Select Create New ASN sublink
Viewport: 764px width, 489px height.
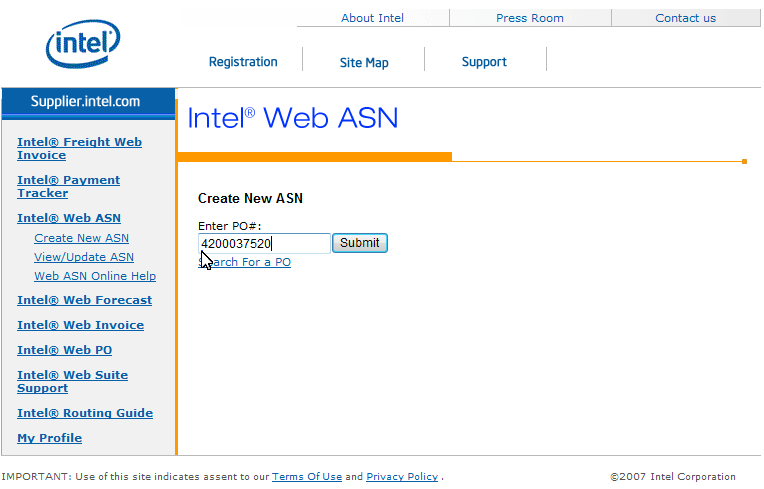(81, 238)
